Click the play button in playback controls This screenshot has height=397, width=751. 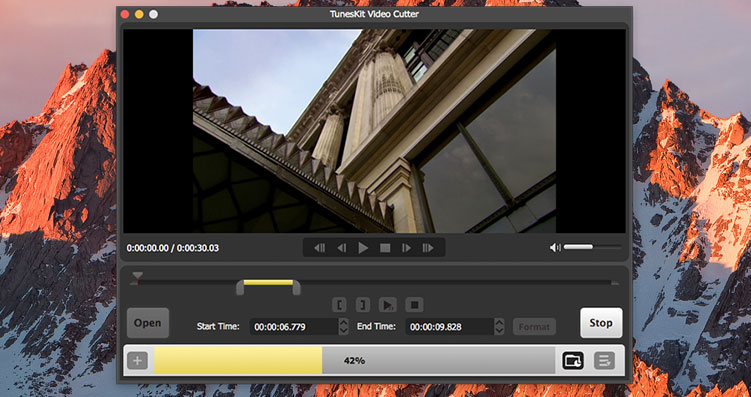pos(363,248)
